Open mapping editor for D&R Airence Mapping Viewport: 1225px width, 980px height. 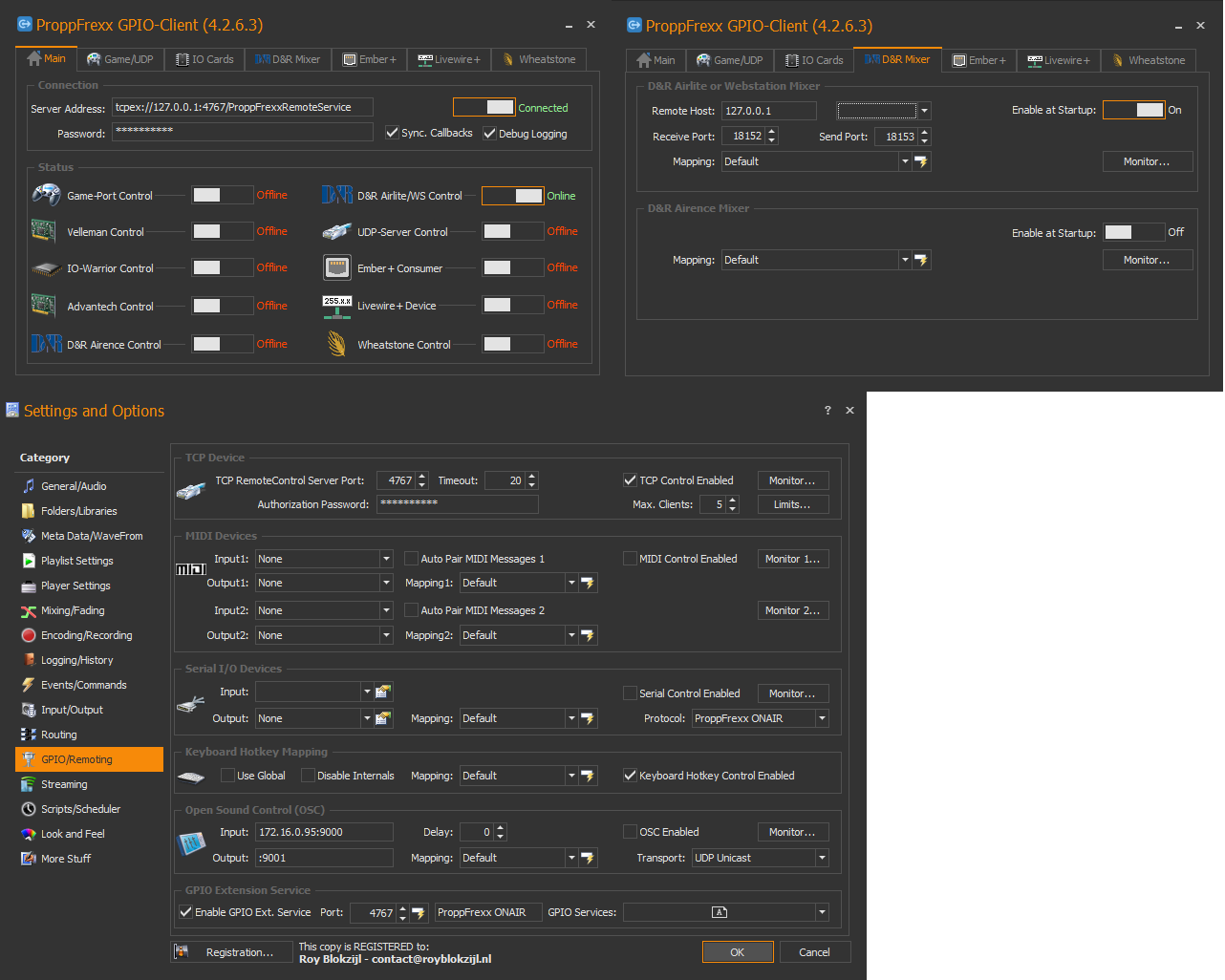pyautogui.click(x=921, y=260)
